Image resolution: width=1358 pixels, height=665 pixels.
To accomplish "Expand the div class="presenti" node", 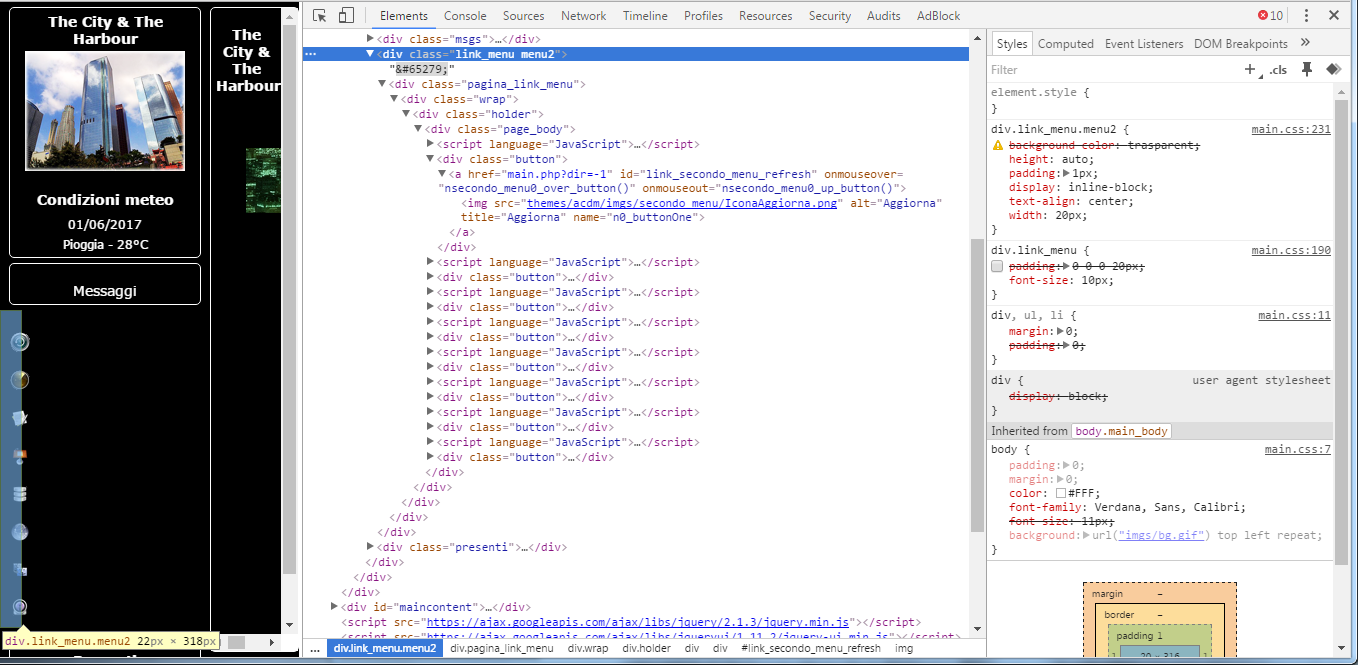I will coord(371,548).
